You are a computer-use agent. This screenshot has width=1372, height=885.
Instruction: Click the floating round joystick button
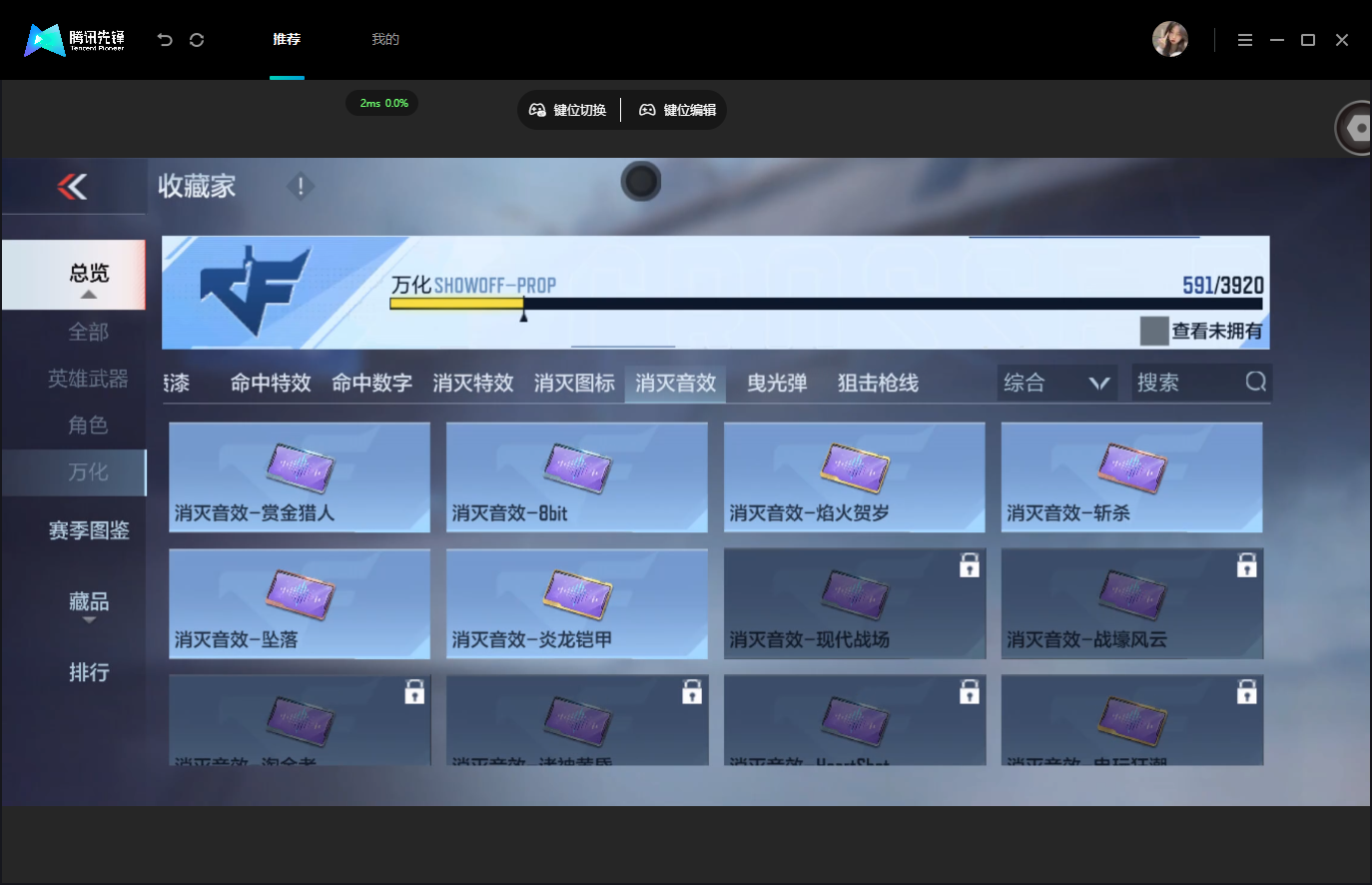pos(641,181)
